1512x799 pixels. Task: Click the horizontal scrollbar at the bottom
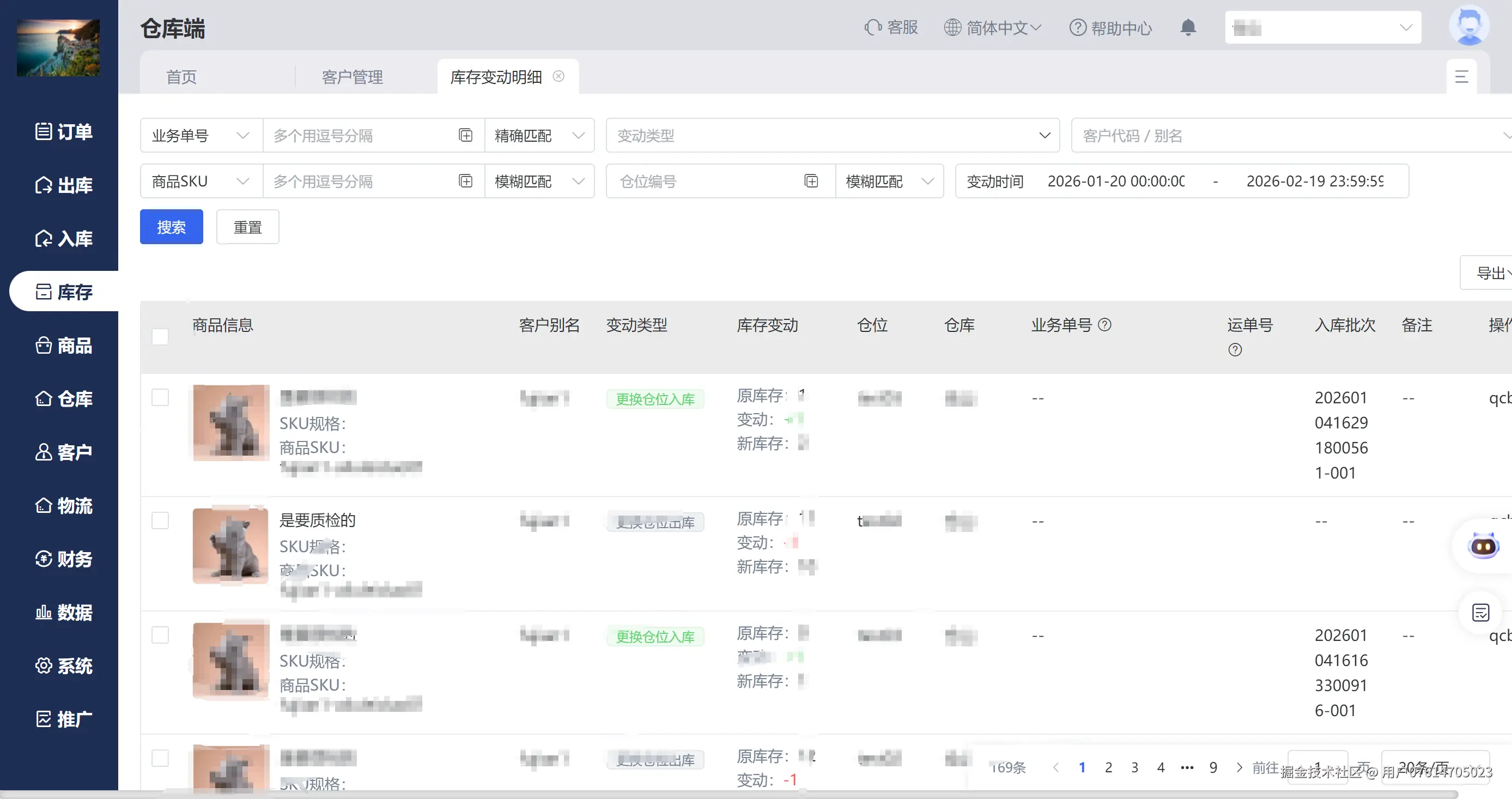coord(728,794)
